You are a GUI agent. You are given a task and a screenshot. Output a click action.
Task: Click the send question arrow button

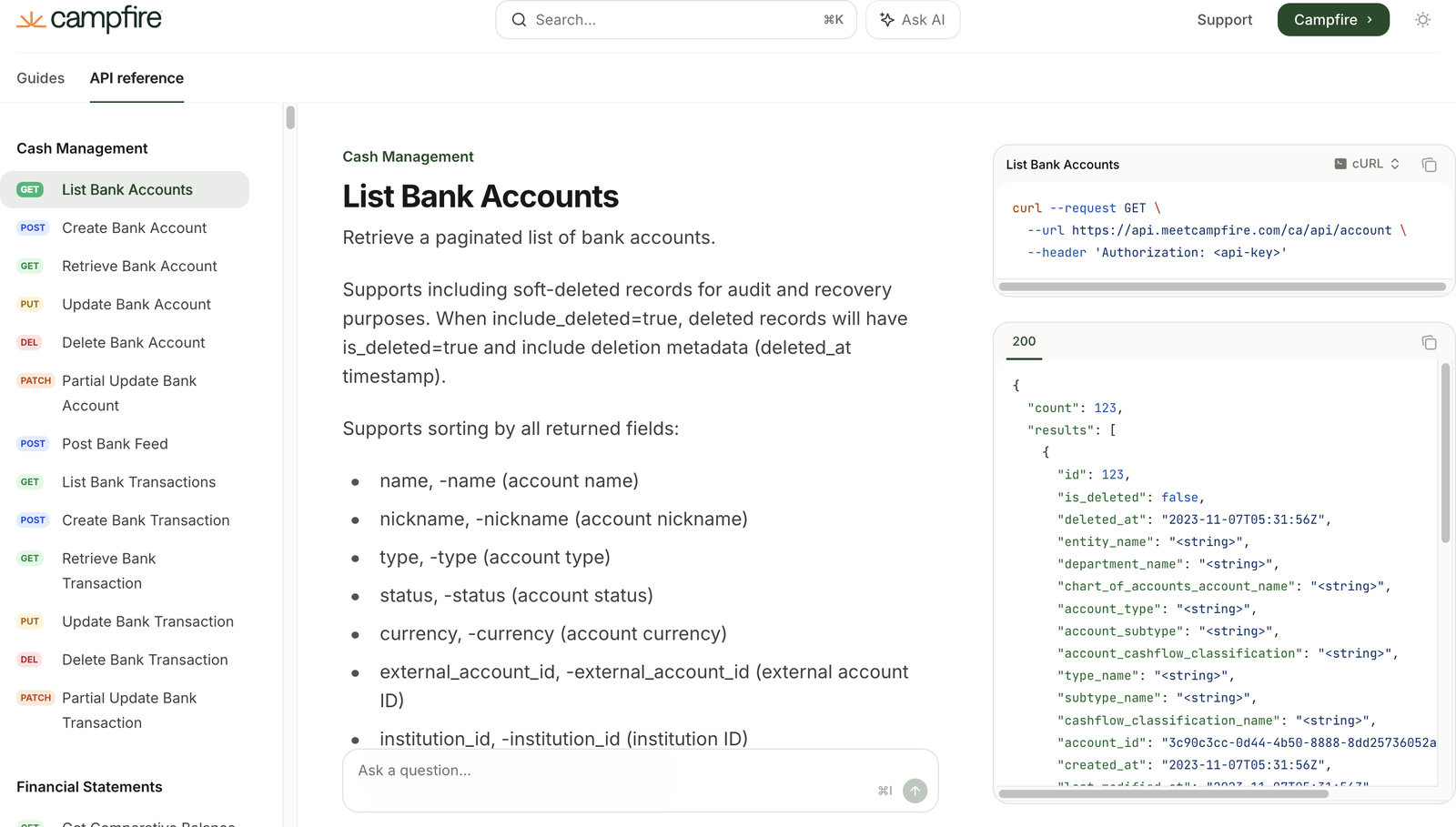coord(915,791)
